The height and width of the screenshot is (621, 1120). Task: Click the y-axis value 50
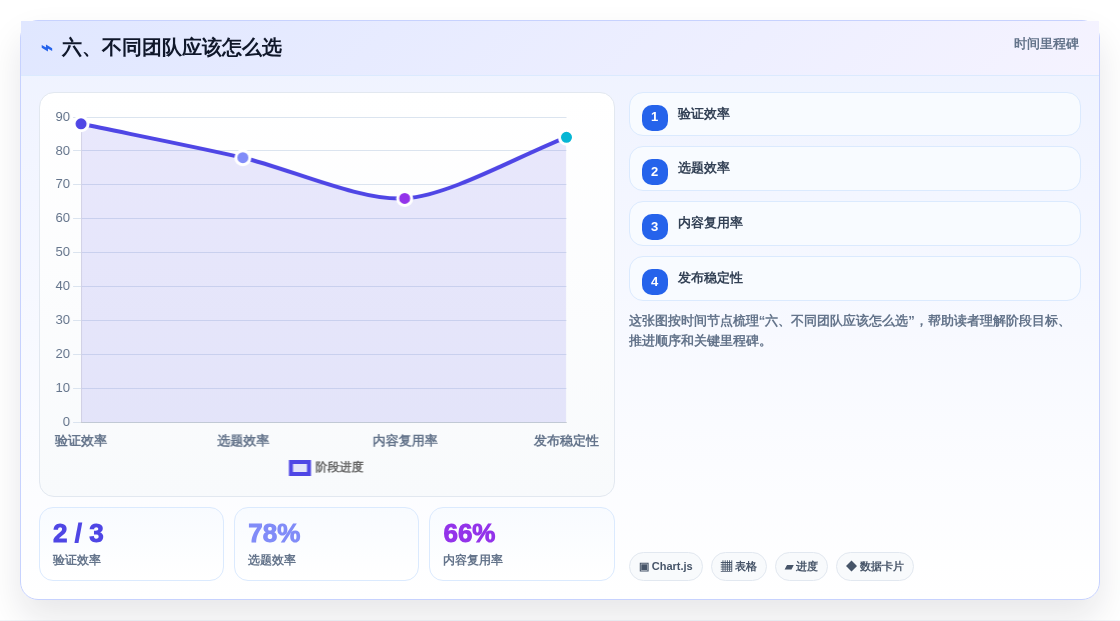click(63, 252)
